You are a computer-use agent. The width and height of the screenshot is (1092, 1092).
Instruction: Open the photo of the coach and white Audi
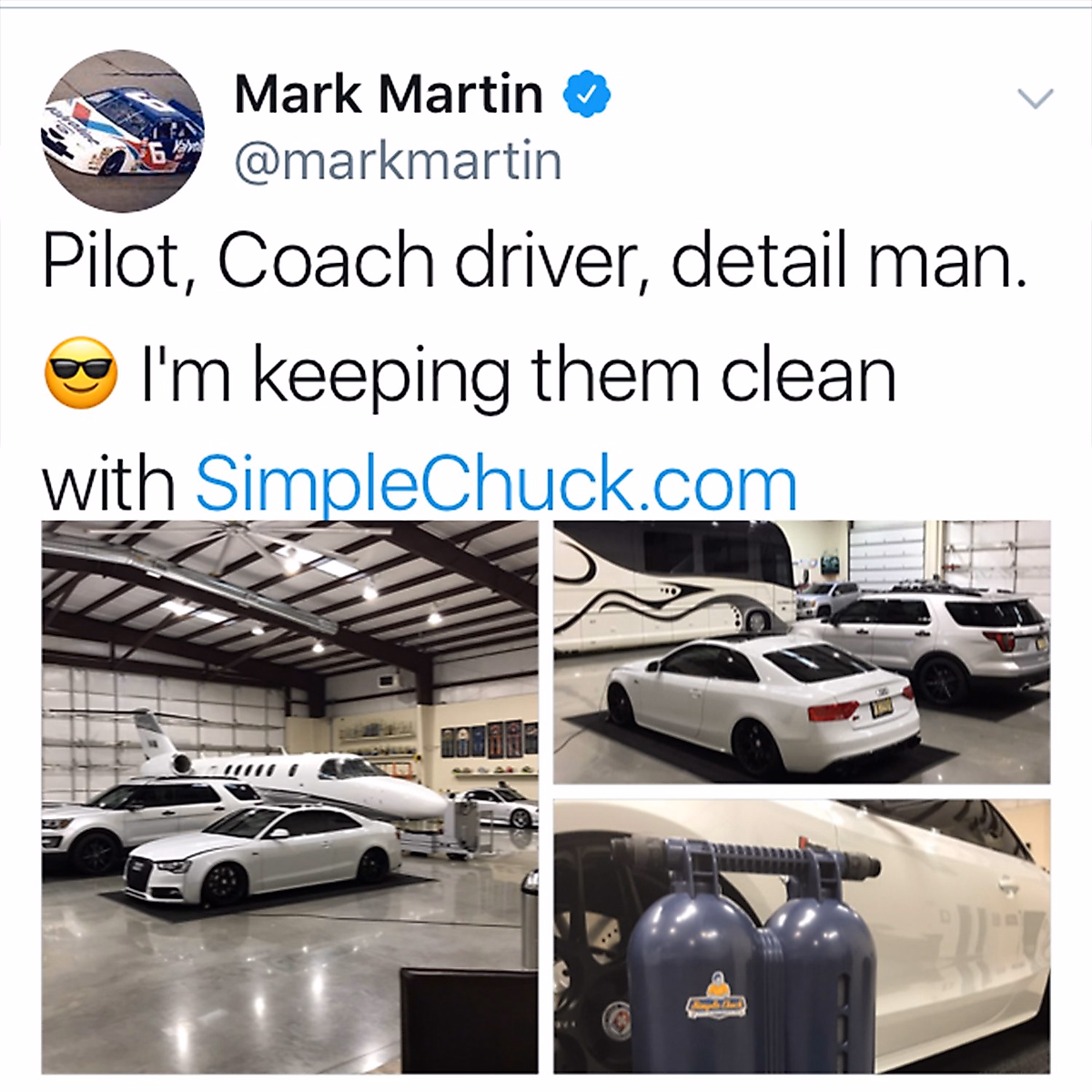coord(802,652)
